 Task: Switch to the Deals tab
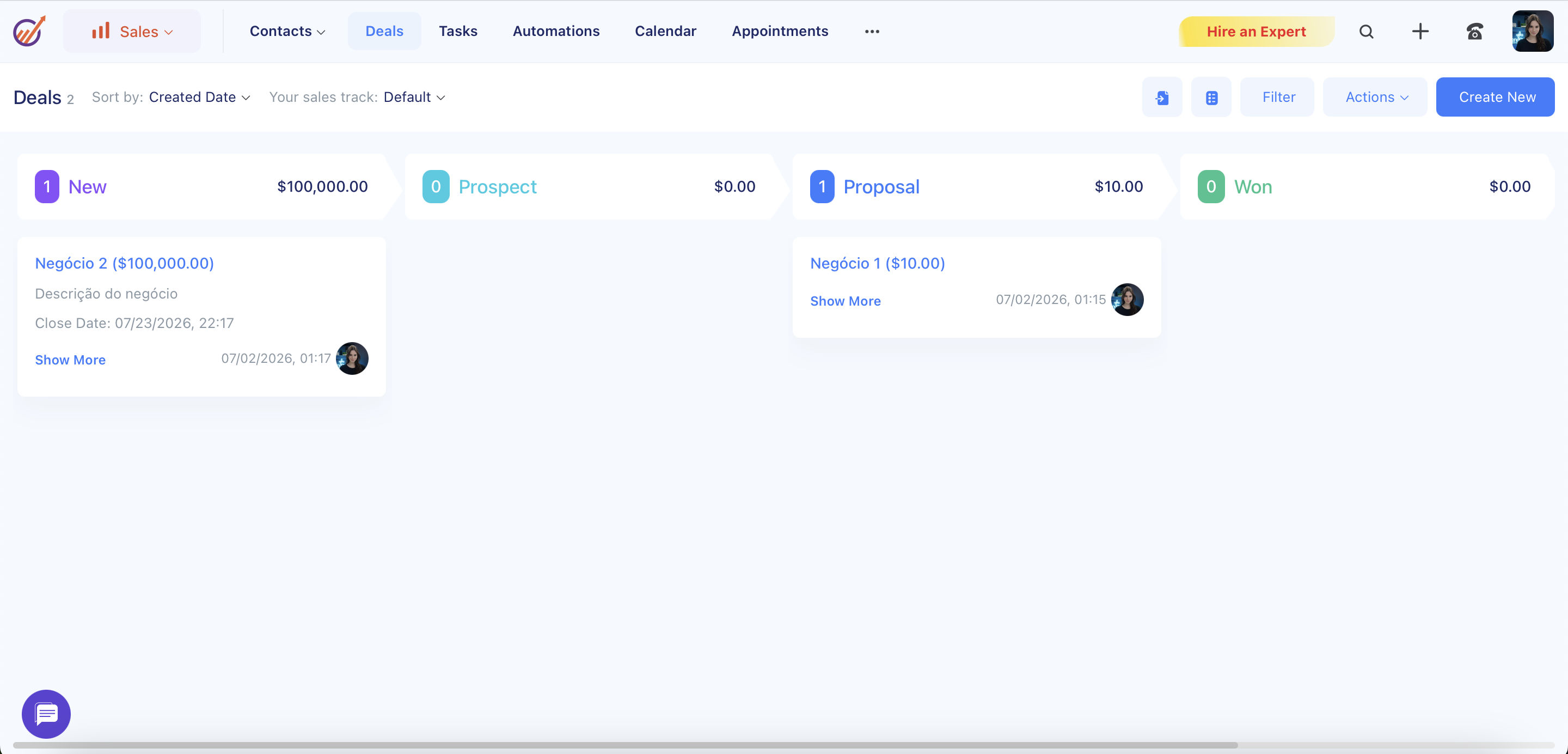(x=384, y=31)
